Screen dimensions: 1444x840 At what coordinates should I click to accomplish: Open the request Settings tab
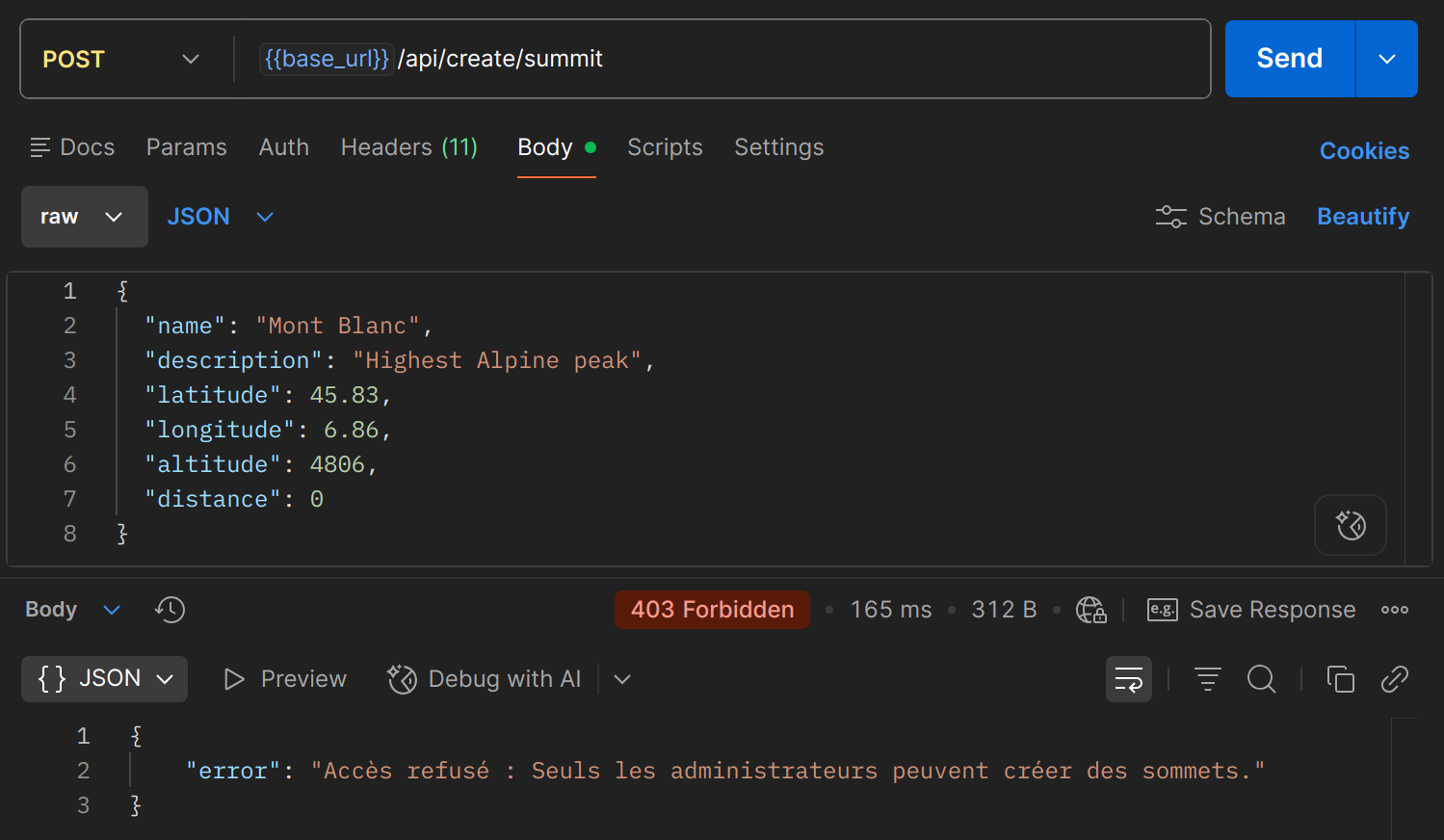779,147
